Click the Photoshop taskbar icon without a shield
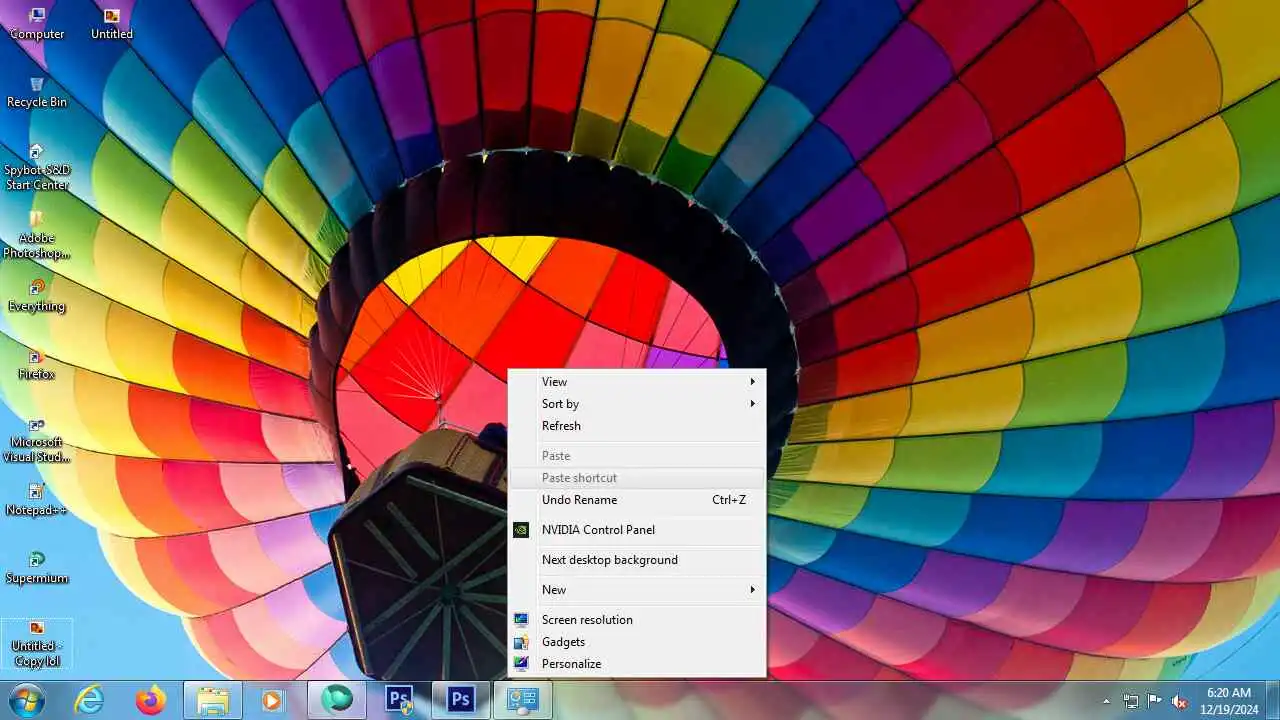The height and width of the screenshot is (720, 1280). coord(461,700)
